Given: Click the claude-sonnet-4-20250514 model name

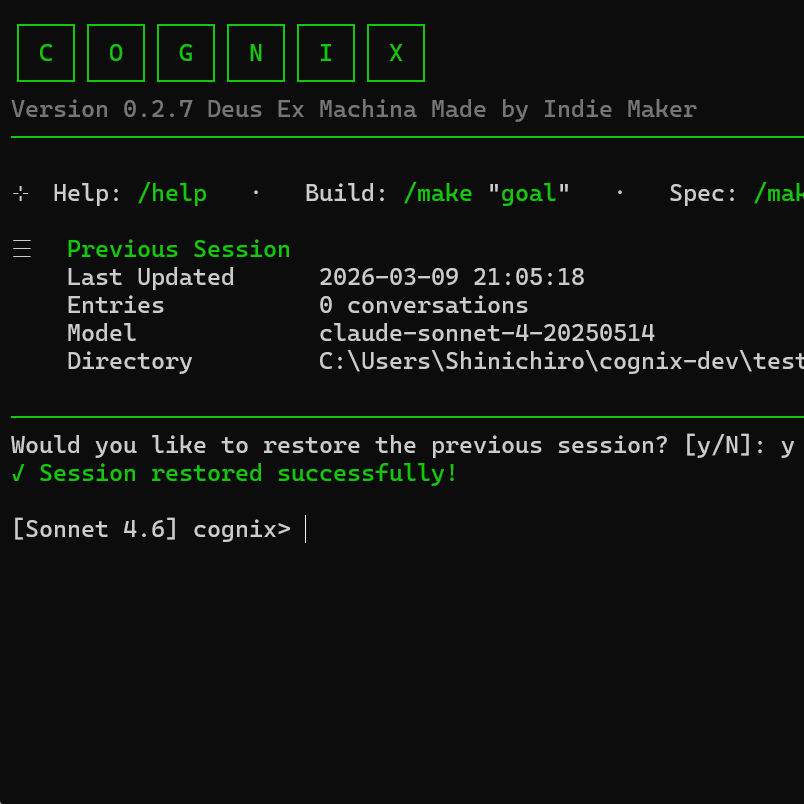Looking at the screenshot, I should coord(487,332).
